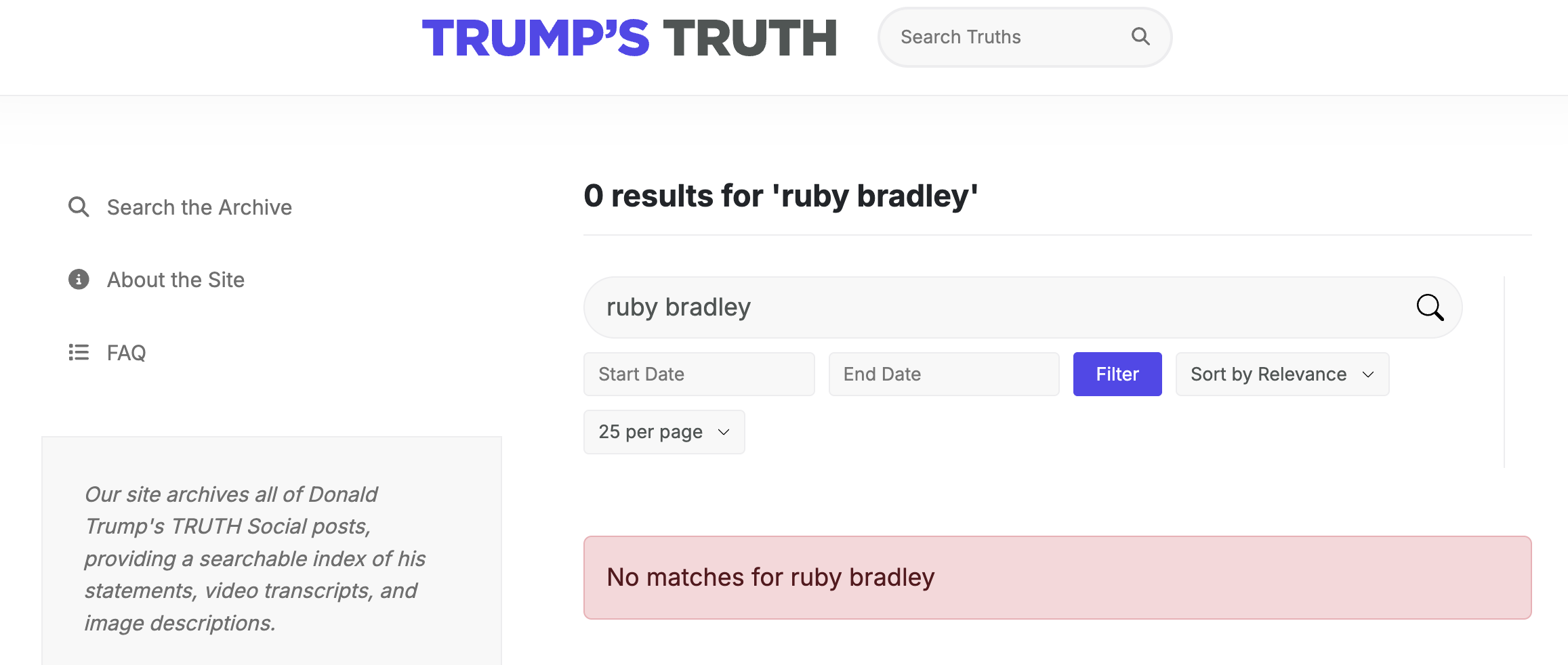1568x665 pixels.
Task: Expand the Sort by Relevance dropdown
Action: 1282,374
